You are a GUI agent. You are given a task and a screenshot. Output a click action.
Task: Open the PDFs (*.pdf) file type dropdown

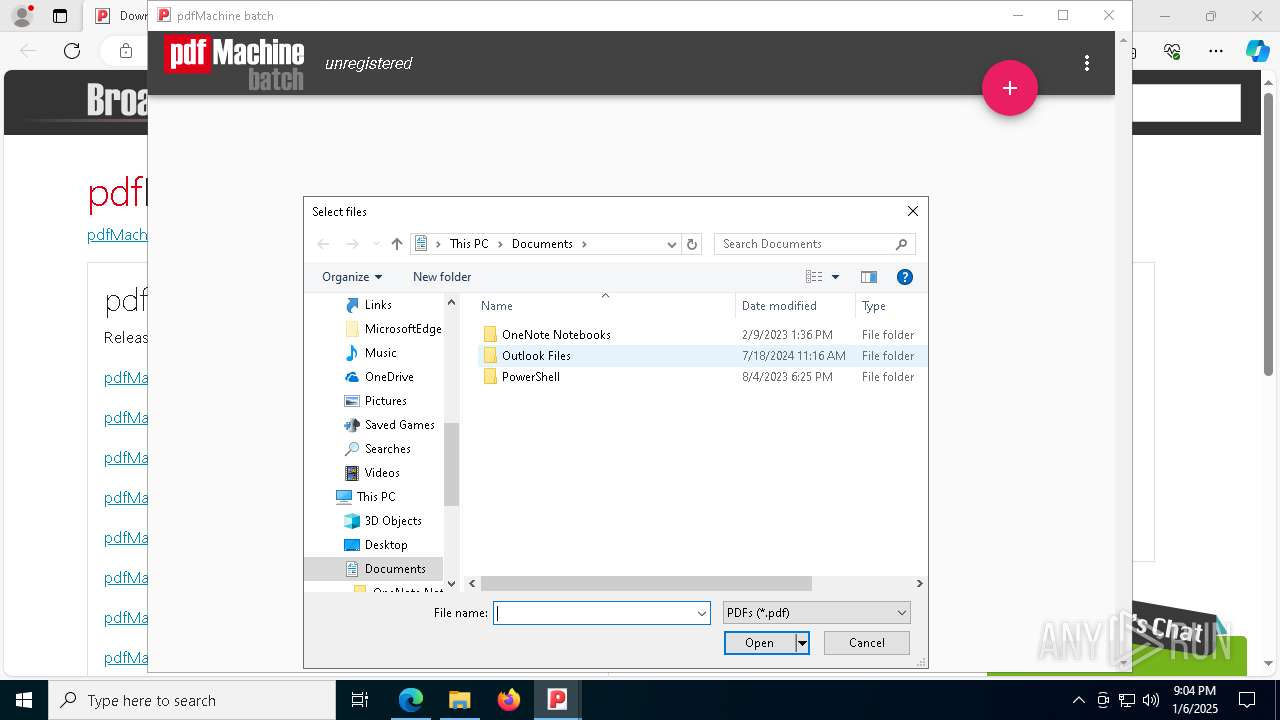(x=817, y=613)
